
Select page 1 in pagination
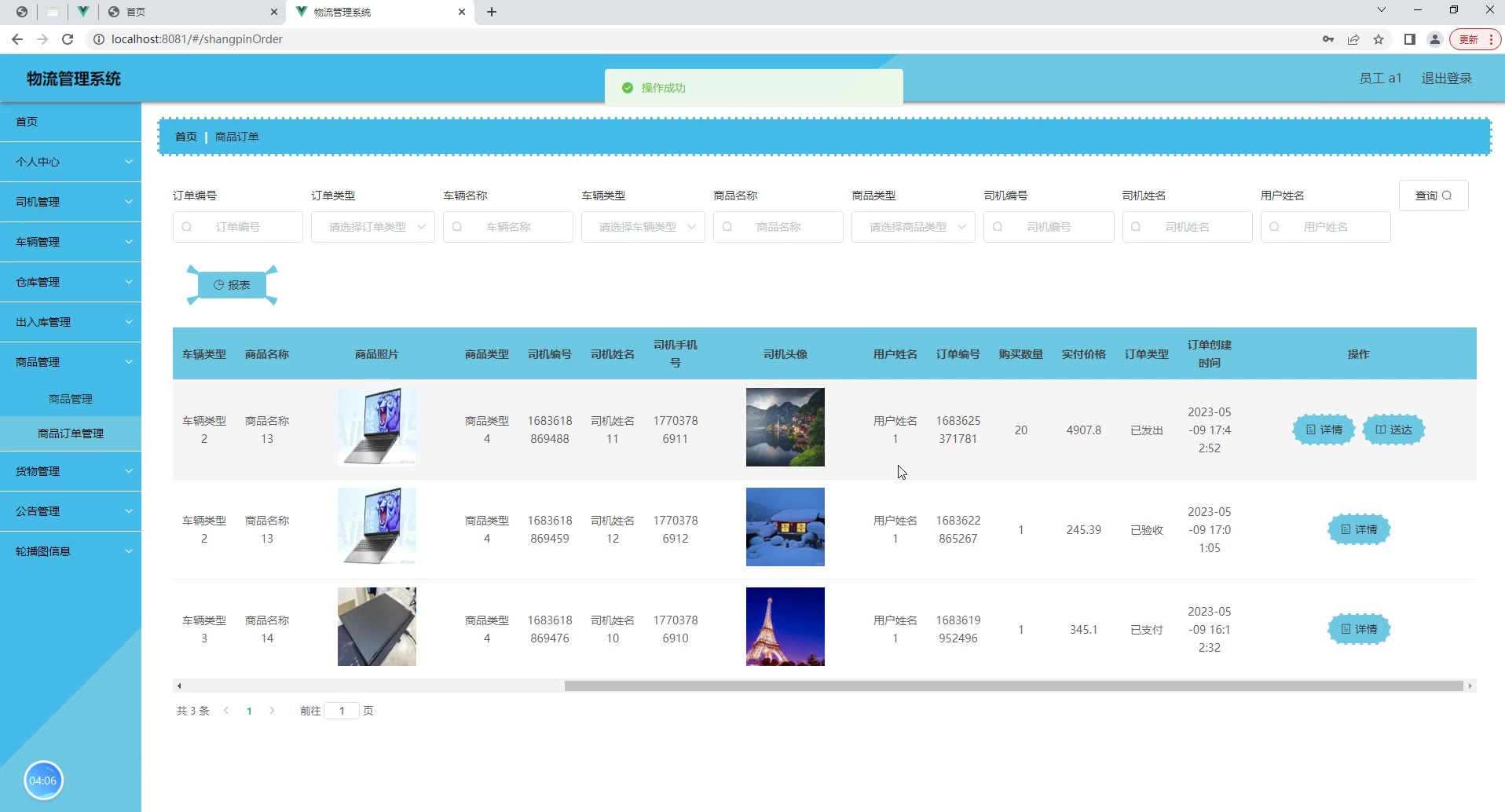(x=249, y=711)
